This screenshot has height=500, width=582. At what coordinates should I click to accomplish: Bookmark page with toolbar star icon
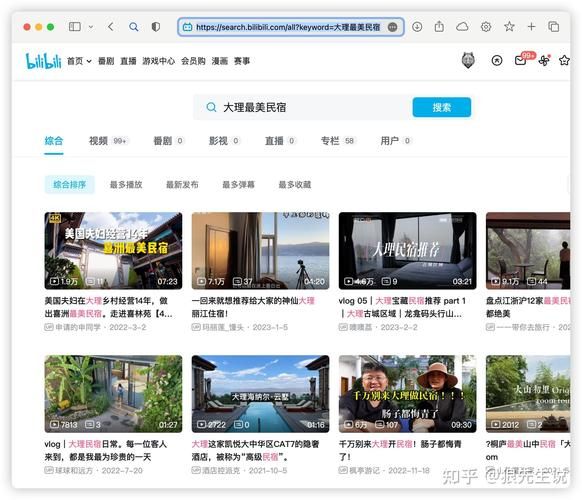point(509,27)
